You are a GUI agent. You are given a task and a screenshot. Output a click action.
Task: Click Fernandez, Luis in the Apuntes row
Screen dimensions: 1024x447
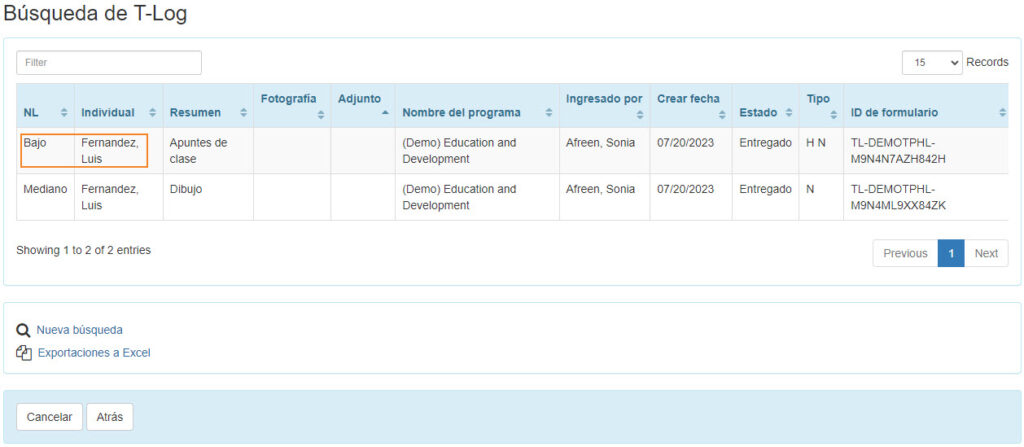tap(110, 150)
